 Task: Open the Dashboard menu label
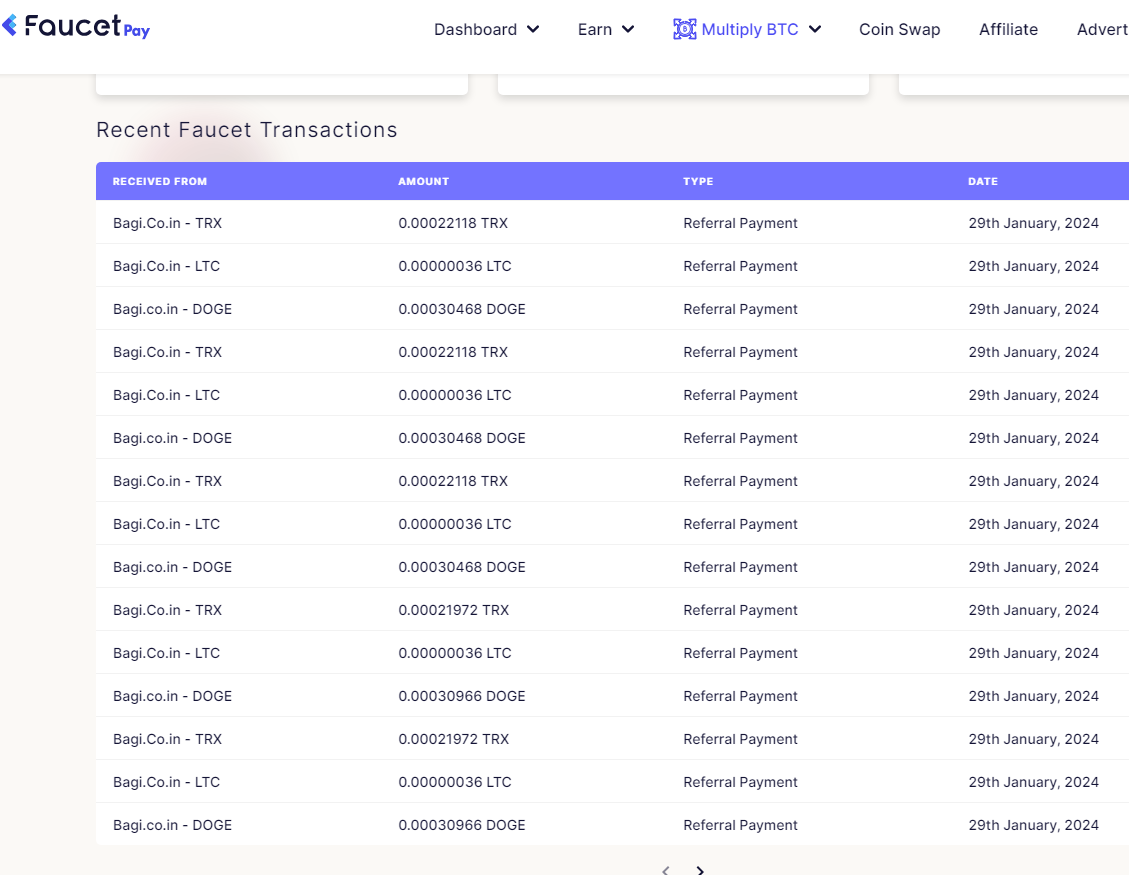[475, 30]
